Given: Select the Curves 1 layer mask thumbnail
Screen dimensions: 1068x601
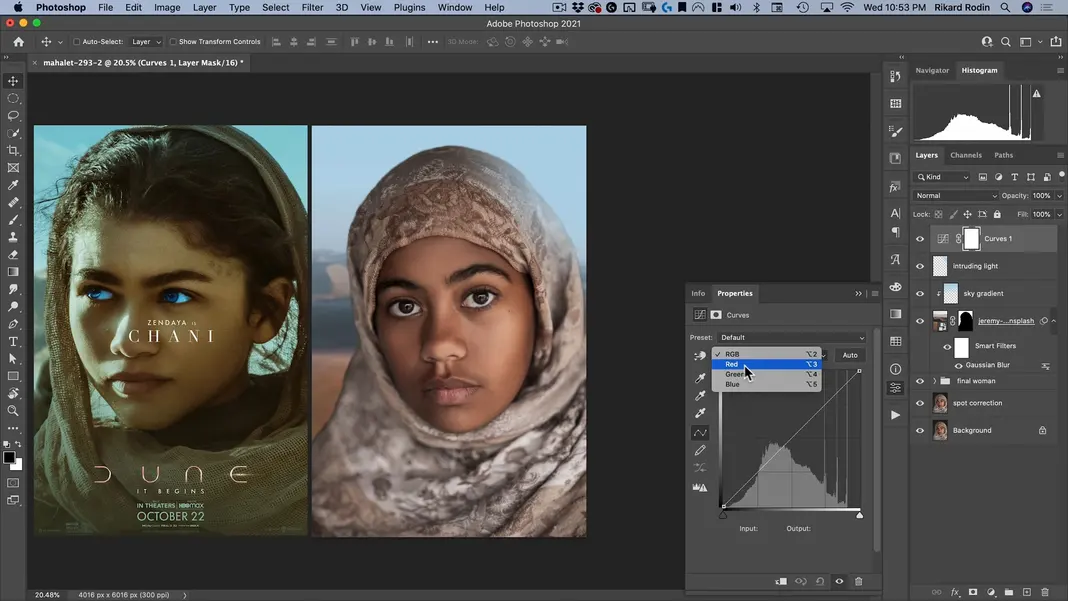Looking at the screenshot, I should 971,238.
